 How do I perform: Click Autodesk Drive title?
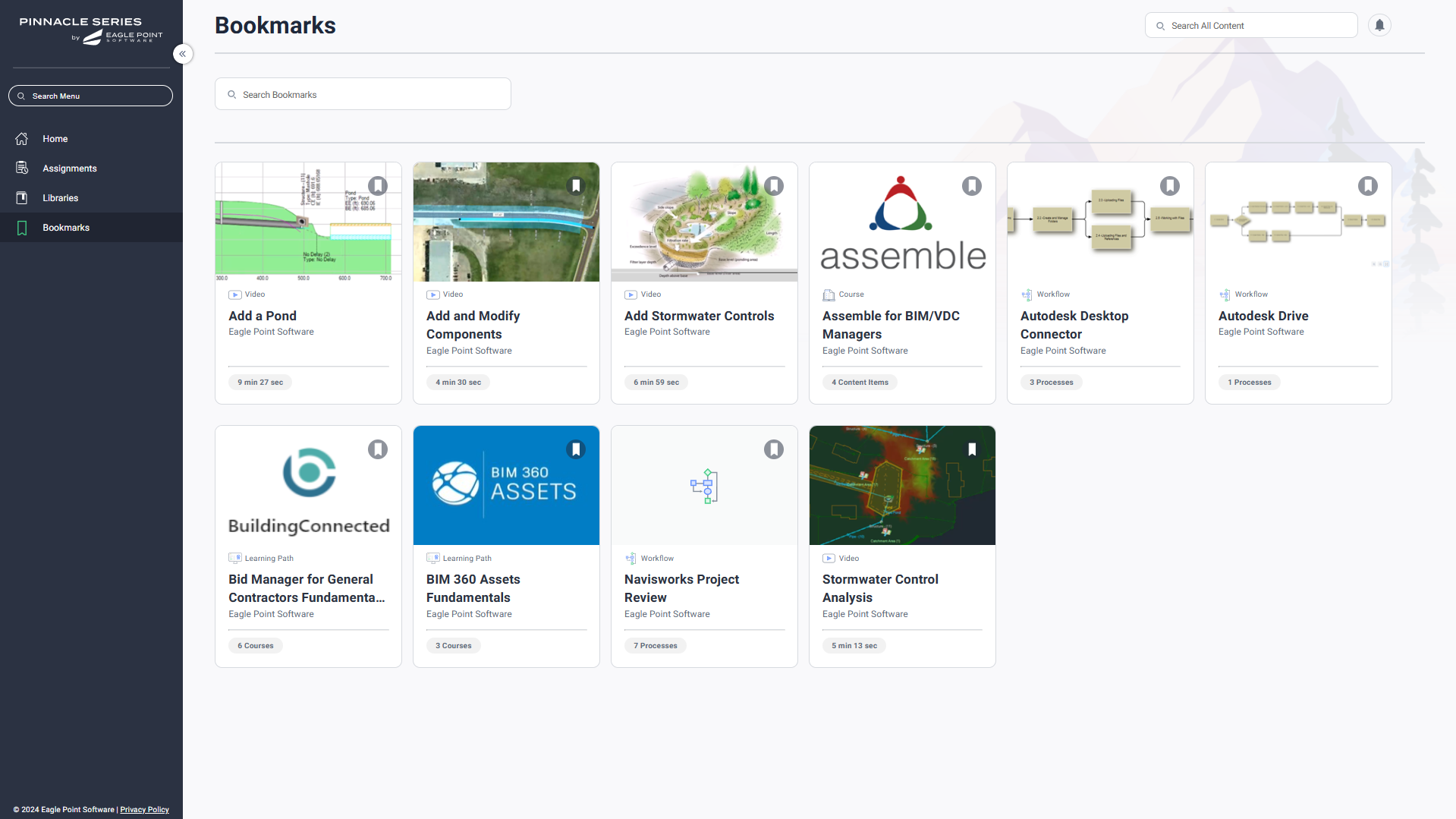[1263, 316]
